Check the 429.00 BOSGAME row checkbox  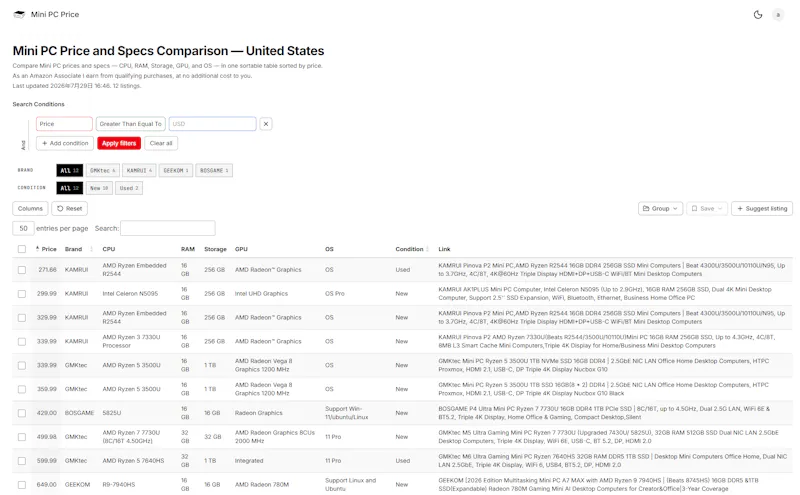[x=22, y=413]
